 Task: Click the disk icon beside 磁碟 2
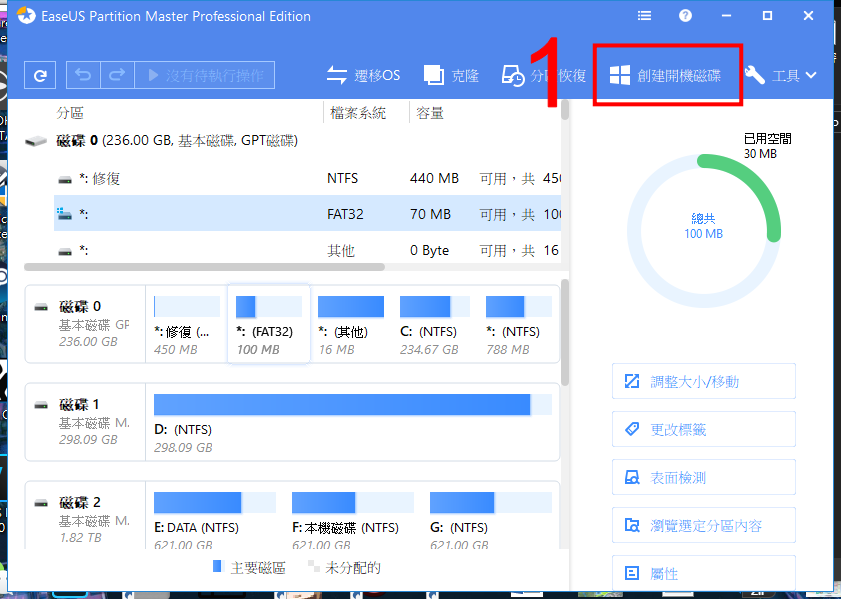click(x=41, y=504)
